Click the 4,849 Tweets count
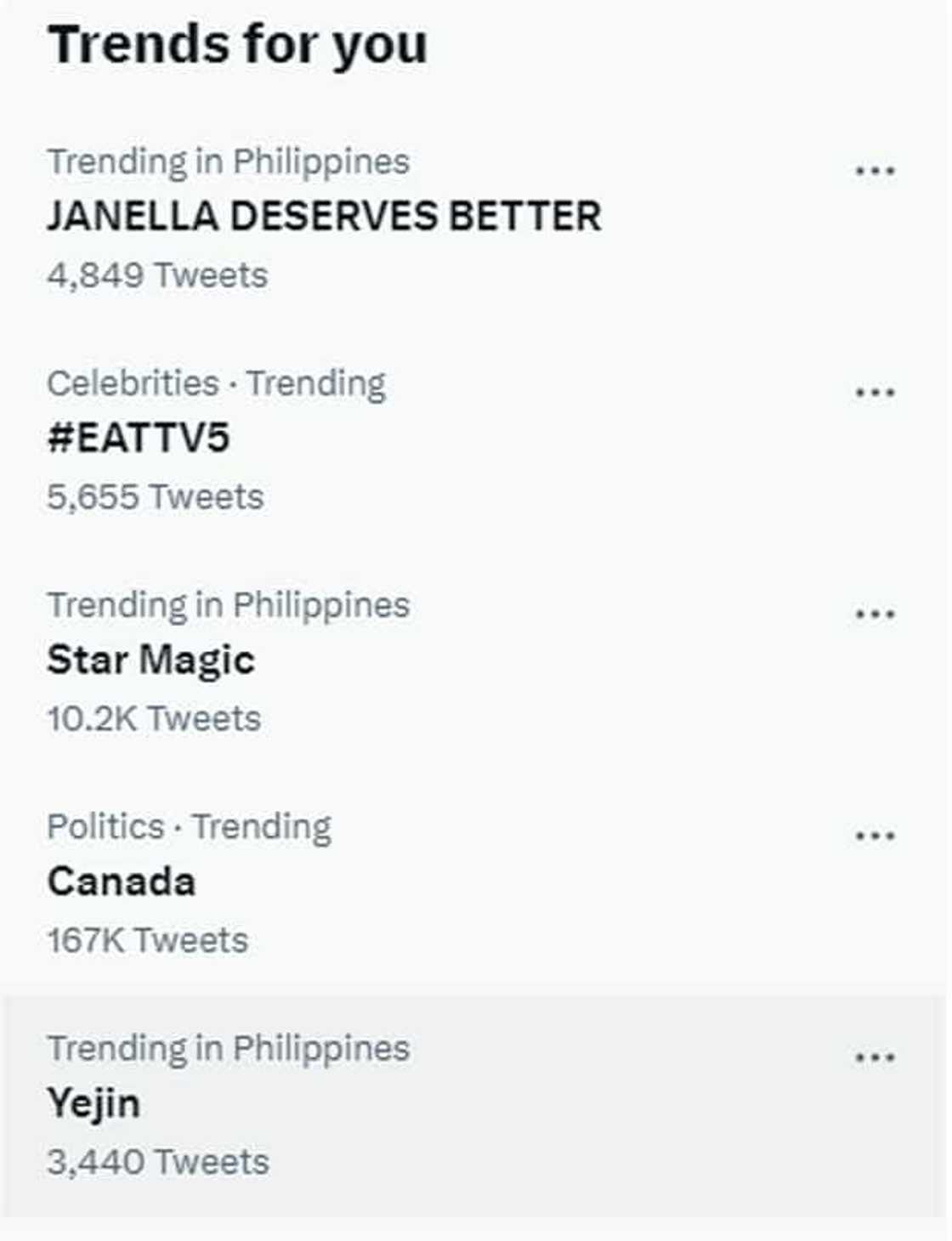Screen dimensions: 952x1241 157,275
